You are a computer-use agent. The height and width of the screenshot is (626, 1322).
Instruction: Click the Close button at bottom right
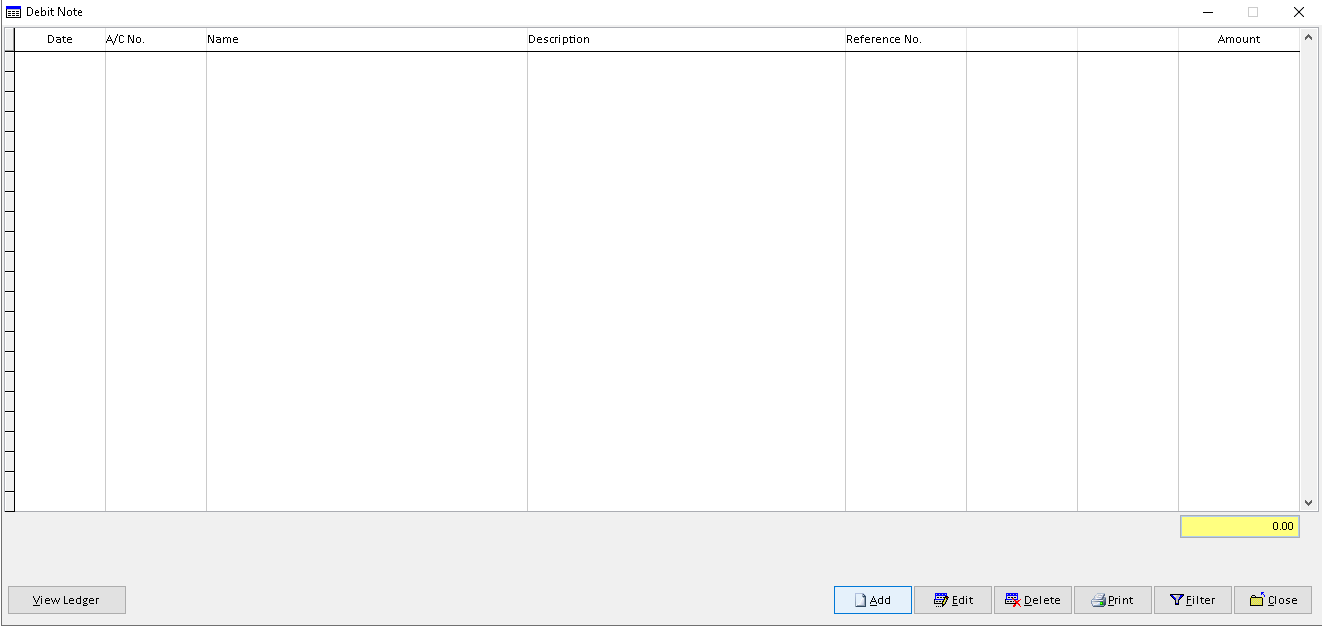tap(1272, 600)
